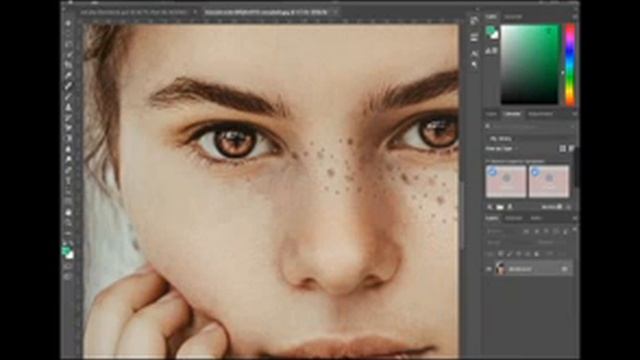Select the Spot Healing Brush tool
The image size is (640, 360).
[68, 87]
